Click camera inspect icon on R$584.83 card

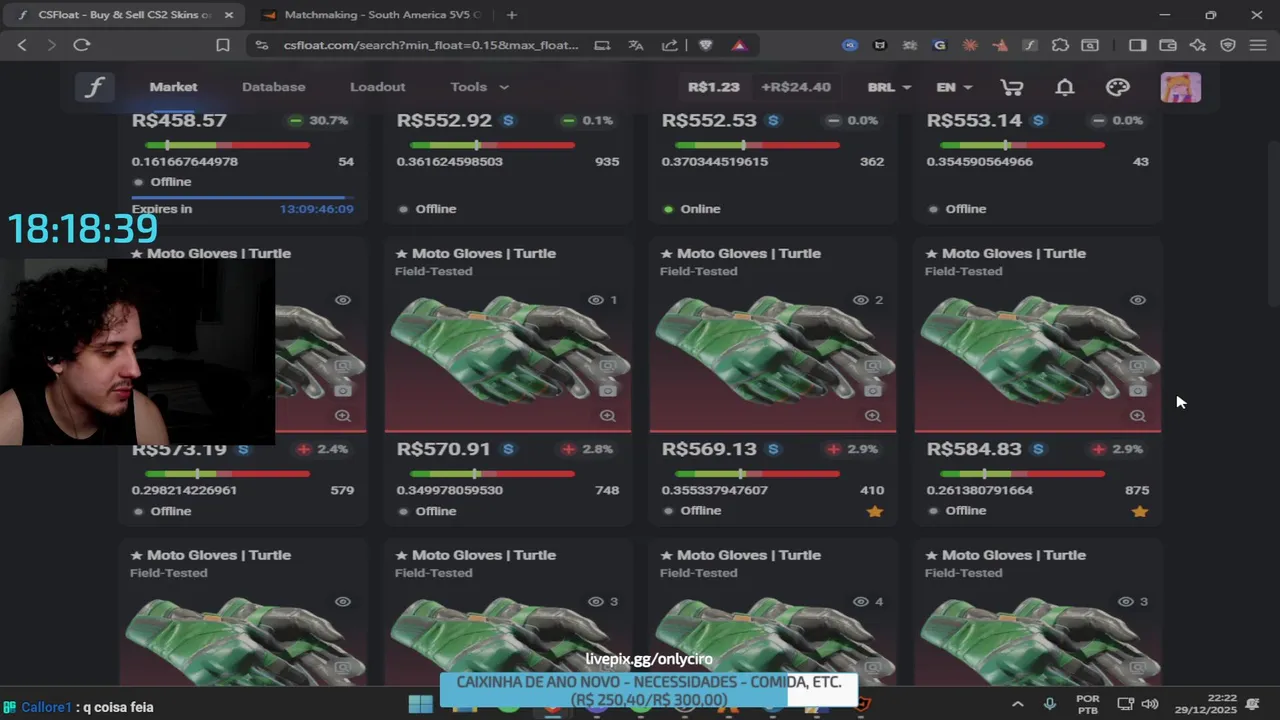coord(1138,390)
